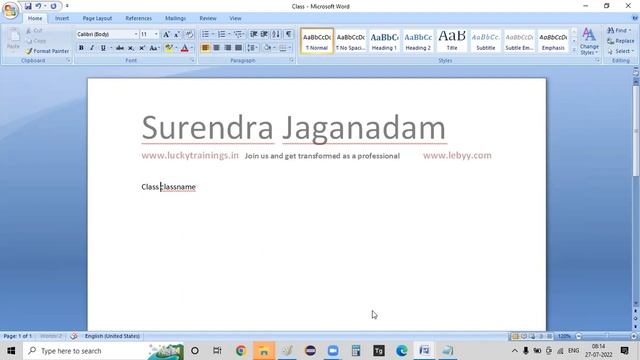Decrease paragraph indent
The height and width of the screenshot is (360, 640).
point(253,34)
